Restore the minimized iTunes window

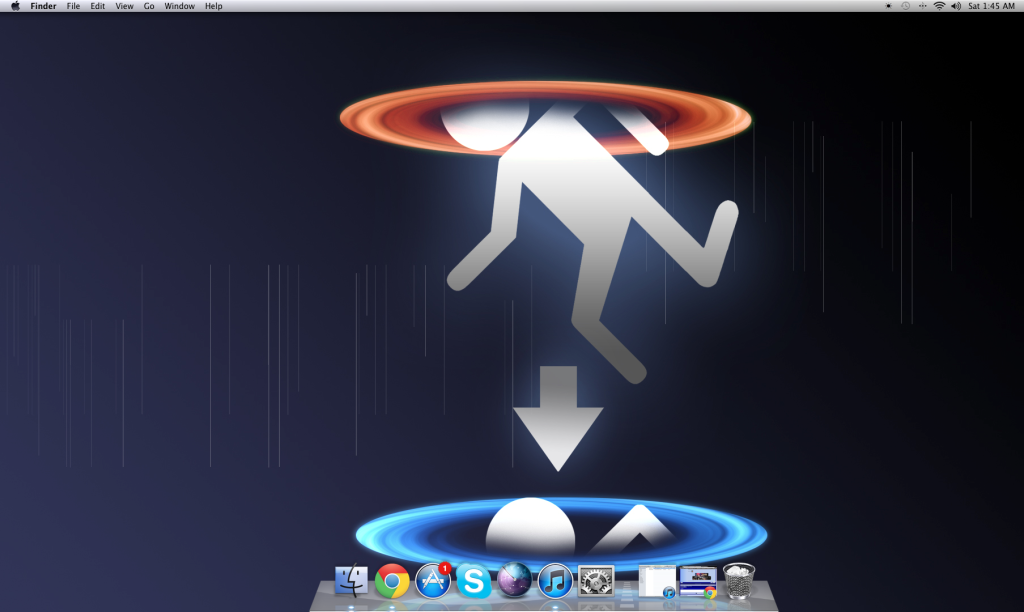[657, 581]
